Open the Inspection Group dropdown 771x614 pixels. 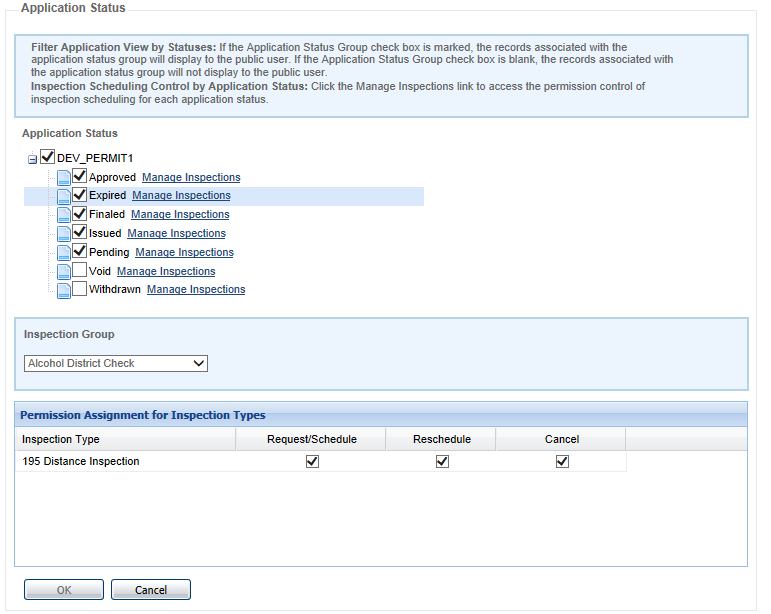pyautogui.click(x=116, y=363)
